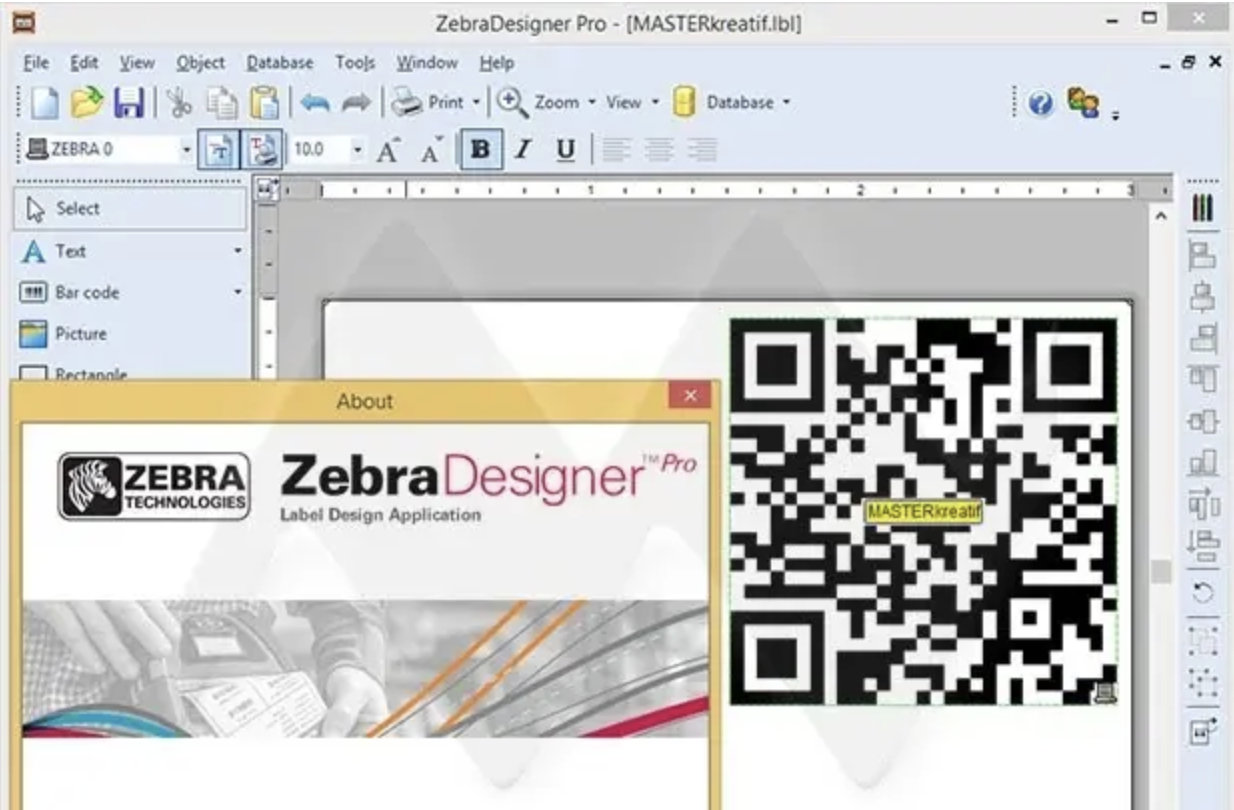Rotate the selected object
This screenshot has height=810, width=1234.
tap(1203, 593)
